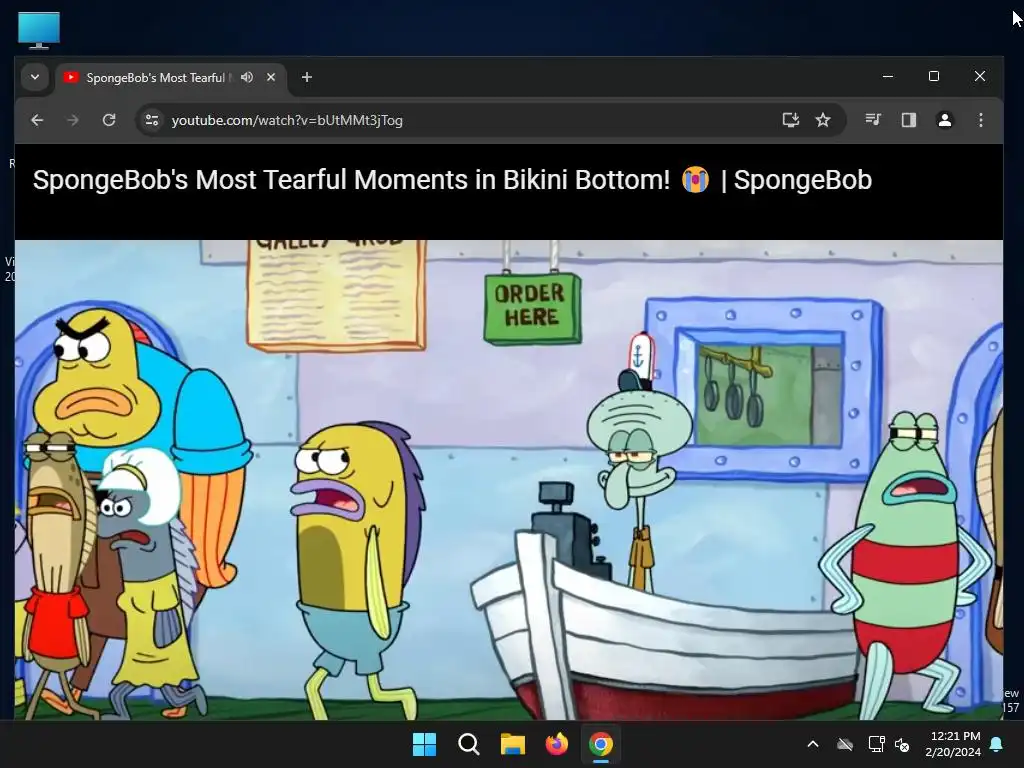Install YouTube app icon in address bar
This screenshot has height=768, width=1024.
click(791, 120)
